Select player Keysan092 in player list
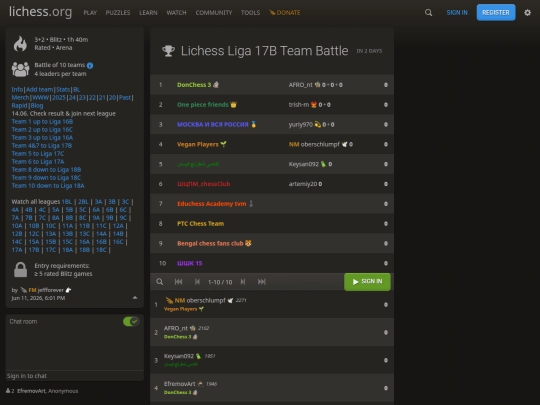The height and width of the screenshot is (405, 540). click(x=272, y=360)
